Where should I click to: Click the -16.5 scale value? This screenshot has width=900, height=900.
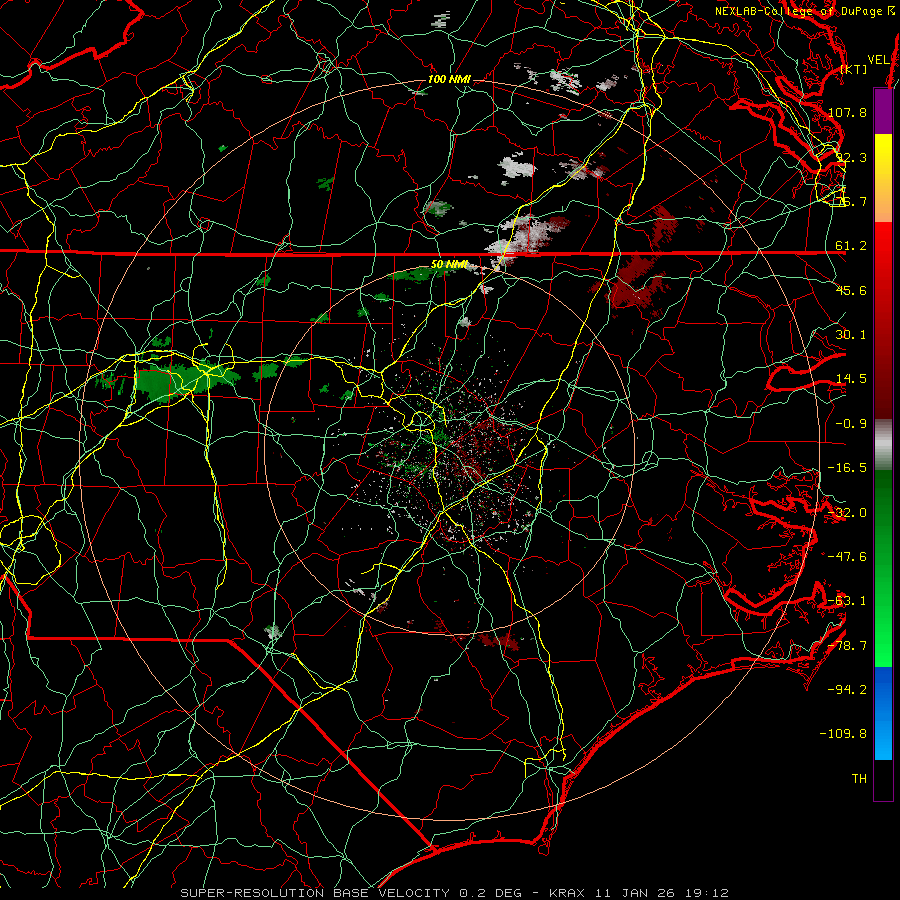[848, 468]
